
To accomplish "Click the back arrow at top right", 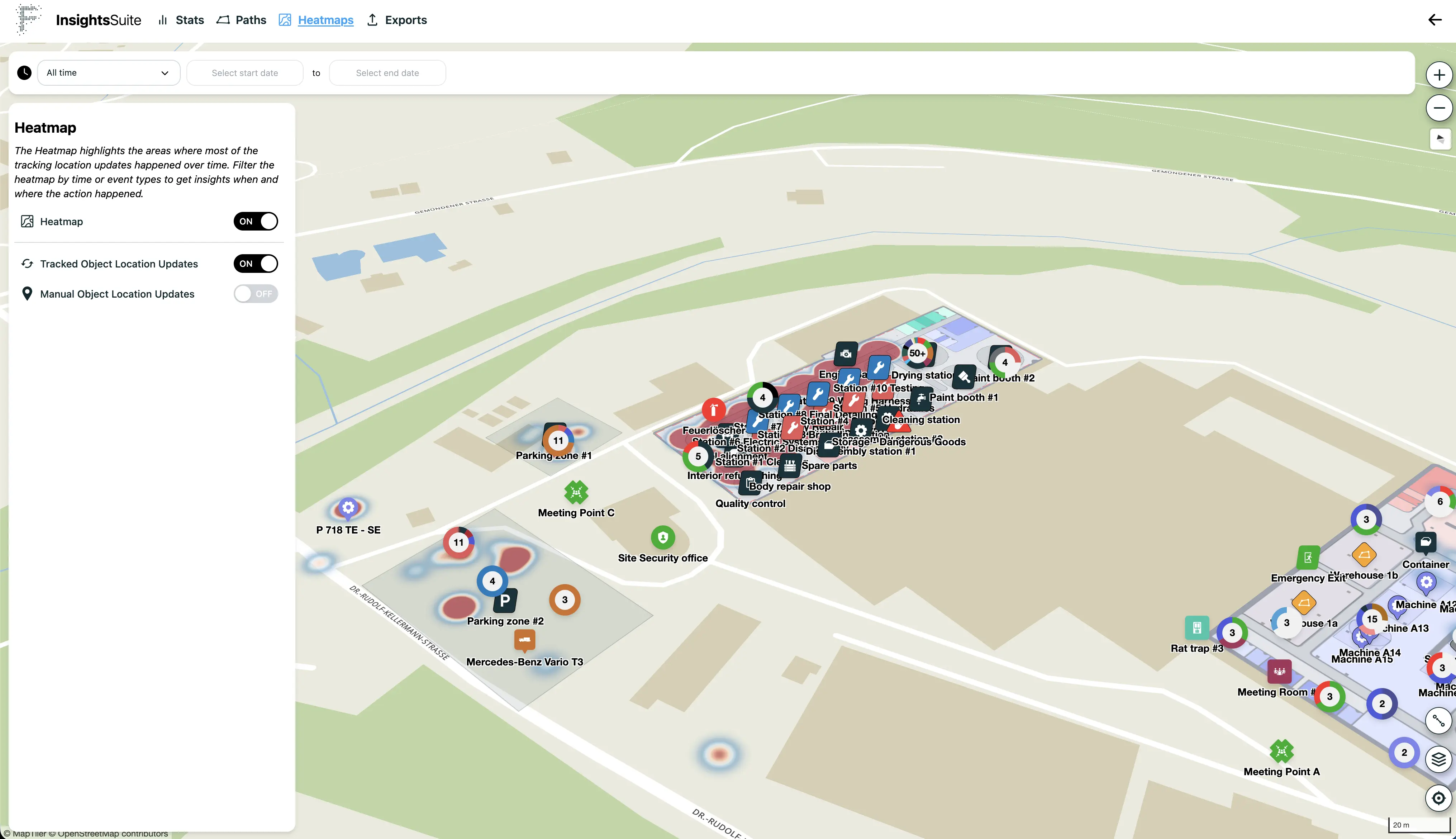I will [x=1435, y=20].
